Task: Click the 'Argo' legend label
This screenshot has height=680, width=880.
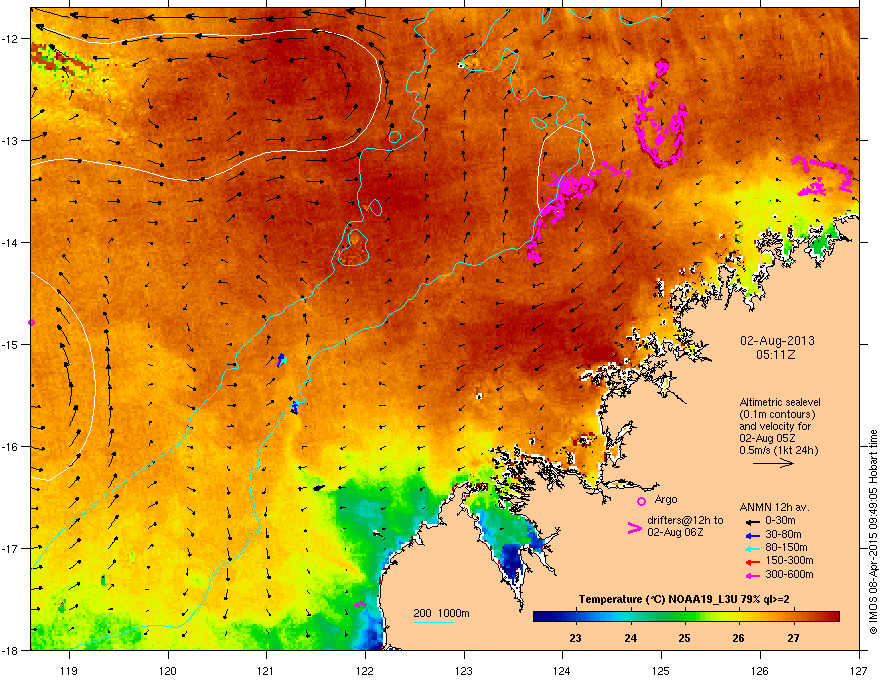Action: point(666,499)
